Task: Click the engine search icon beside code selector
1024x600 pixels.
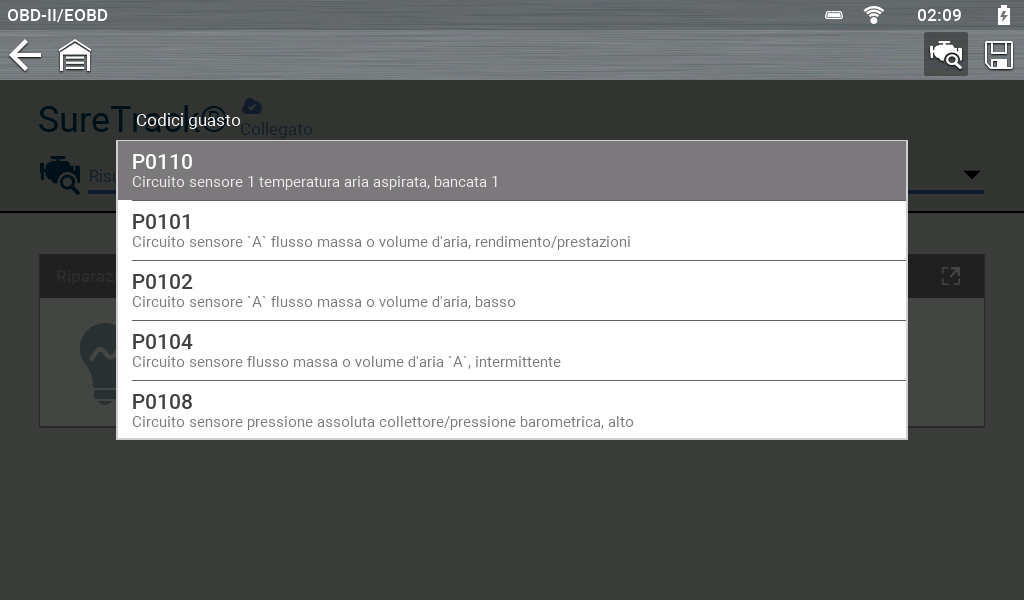Action: [60, 174]
